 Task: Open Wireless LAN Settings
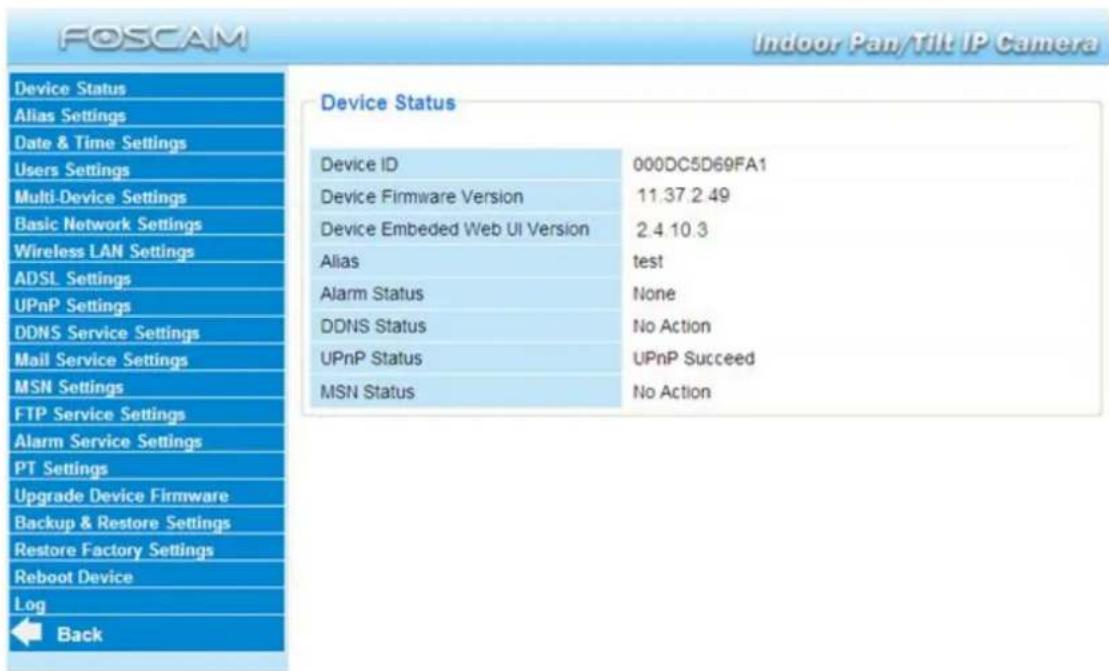104,251
